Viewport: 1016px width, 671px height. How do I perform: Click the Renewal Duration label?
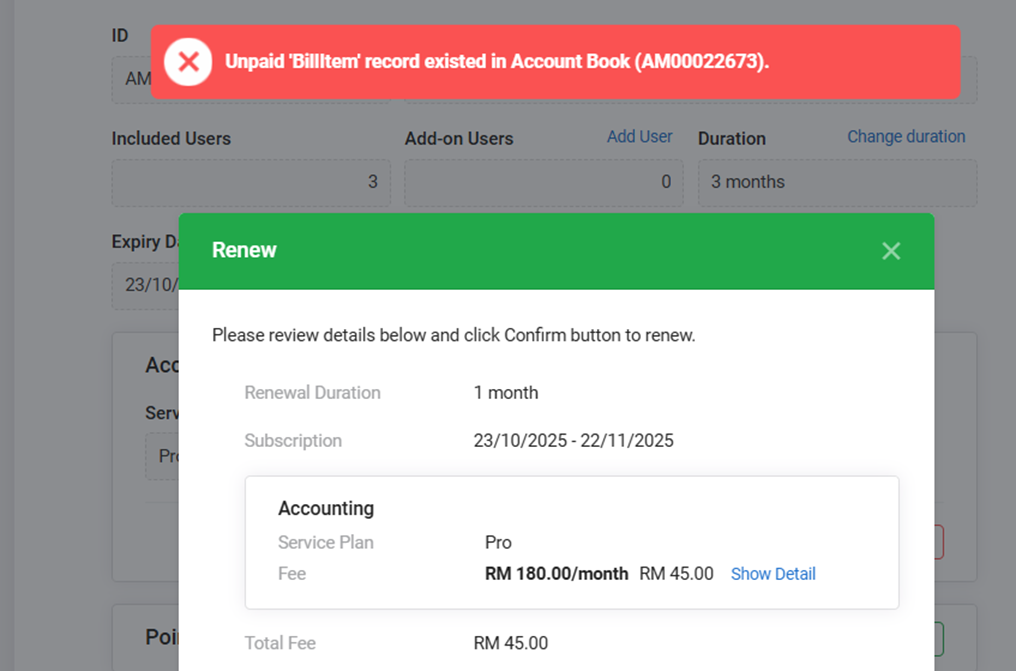(312, 392)
